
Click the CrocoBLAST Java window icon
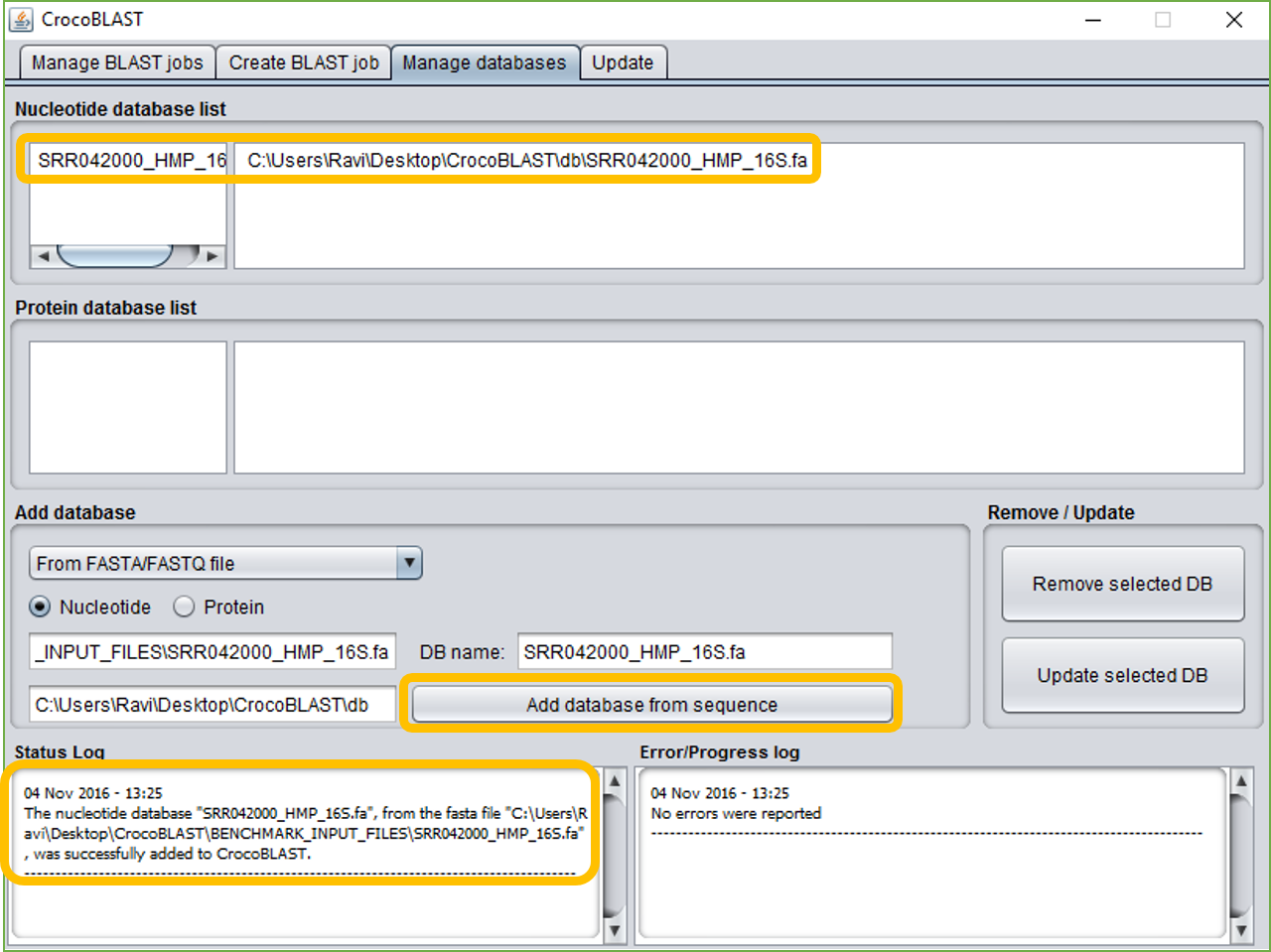[x=21, y=19]
